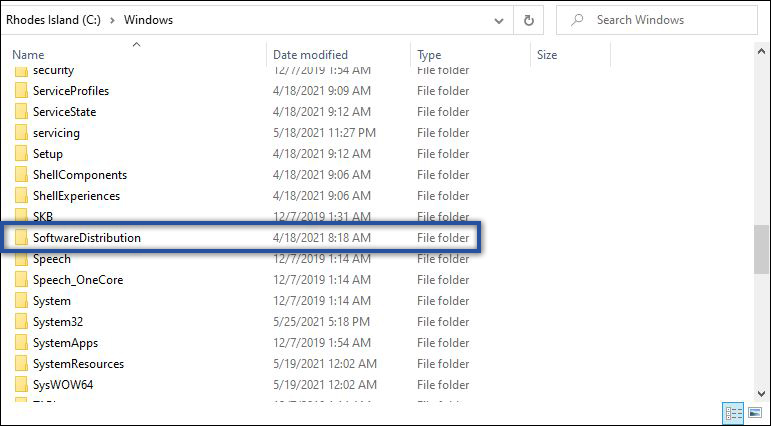Sort by Date modified column header
This screenshot has width=771, height=426.
pos(310,55)
